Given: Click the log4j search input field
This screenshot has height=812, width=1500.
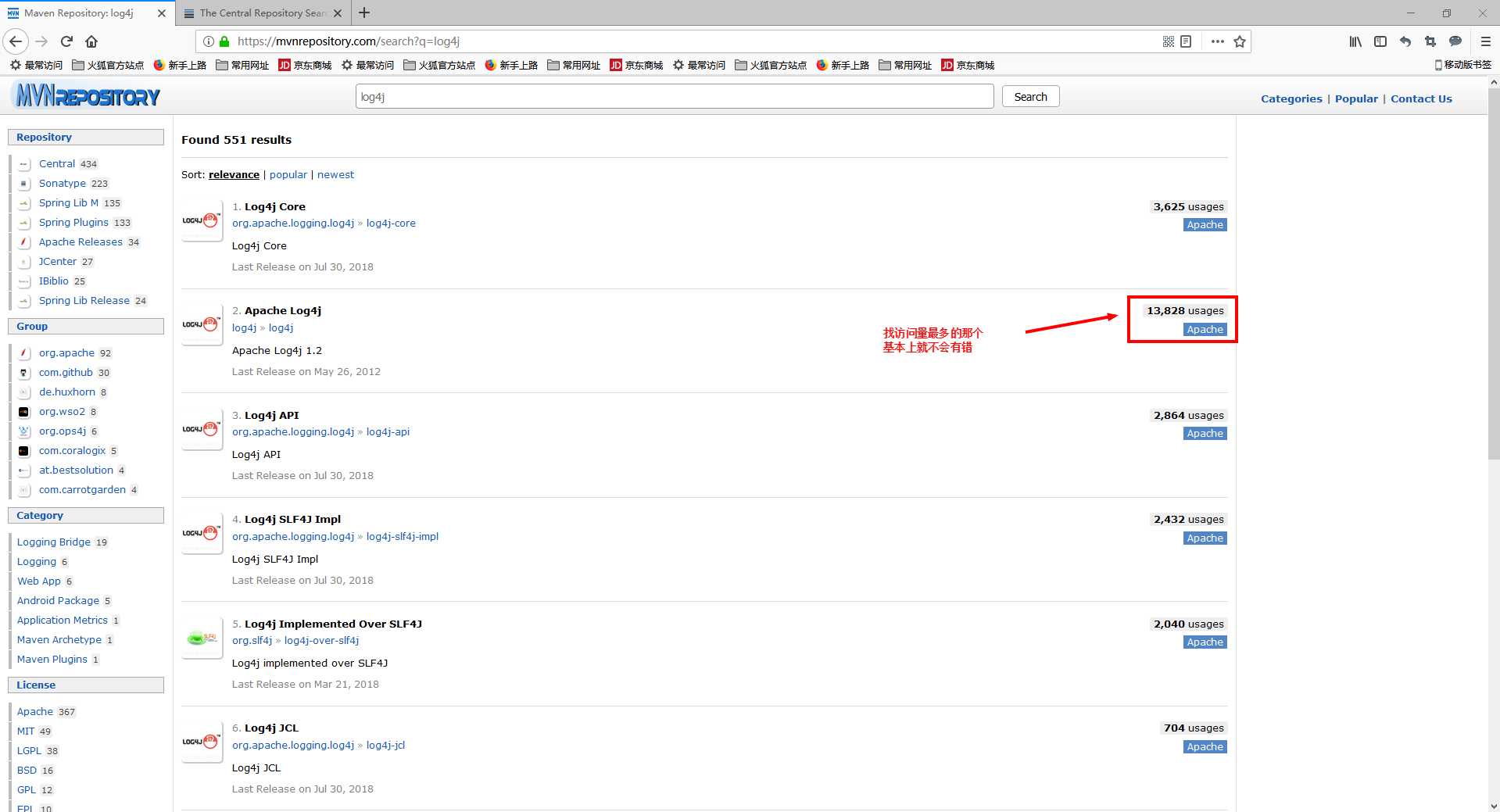Looking at the screenshot, I should pos(675,96).
